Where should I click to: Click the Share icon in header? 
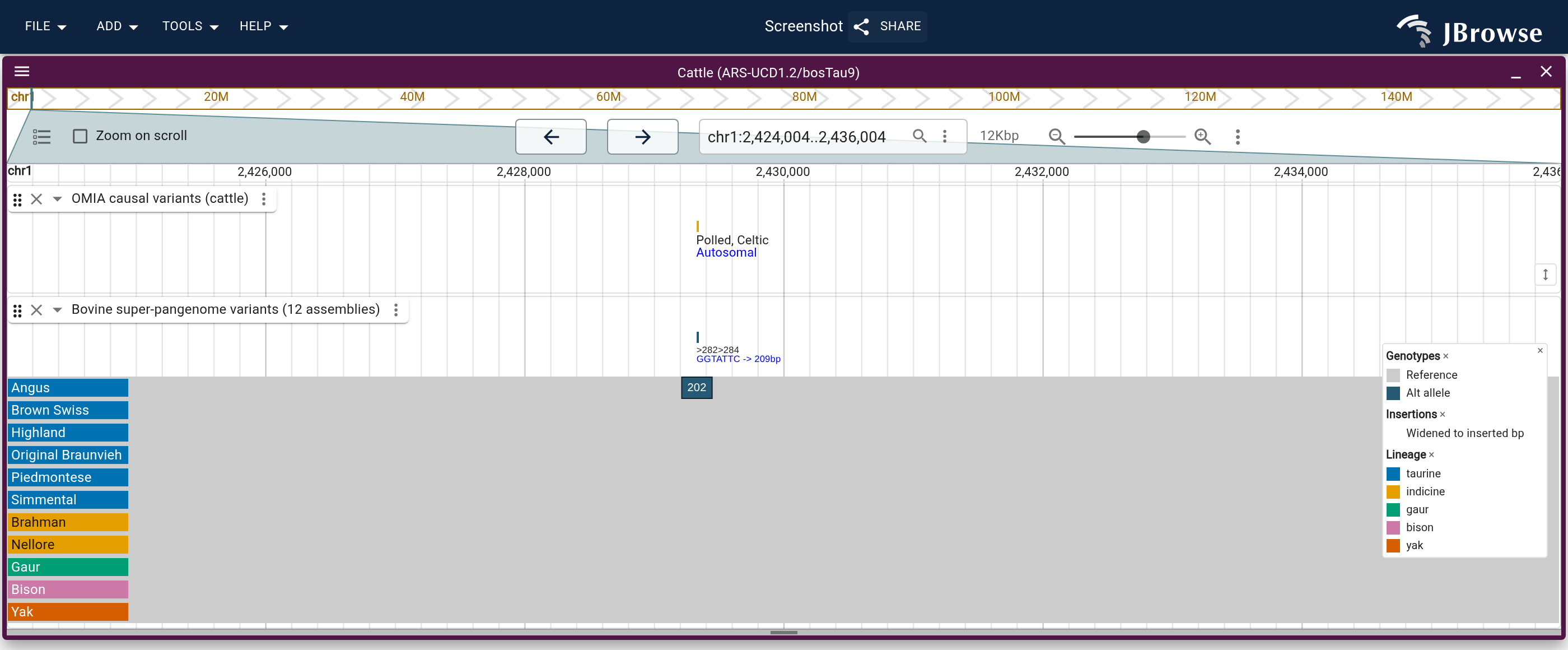861,26
